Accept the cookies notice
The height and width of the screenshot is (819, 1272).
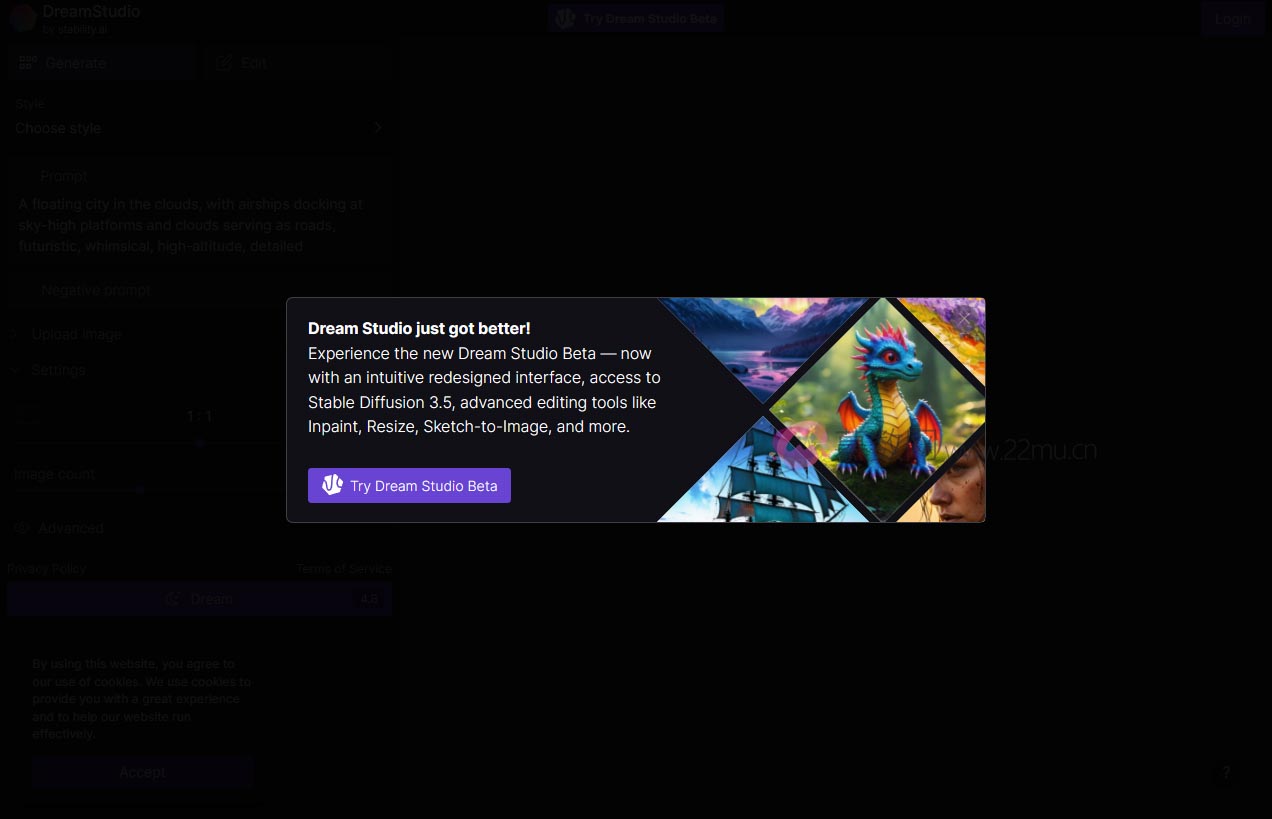tap(142, 772)
